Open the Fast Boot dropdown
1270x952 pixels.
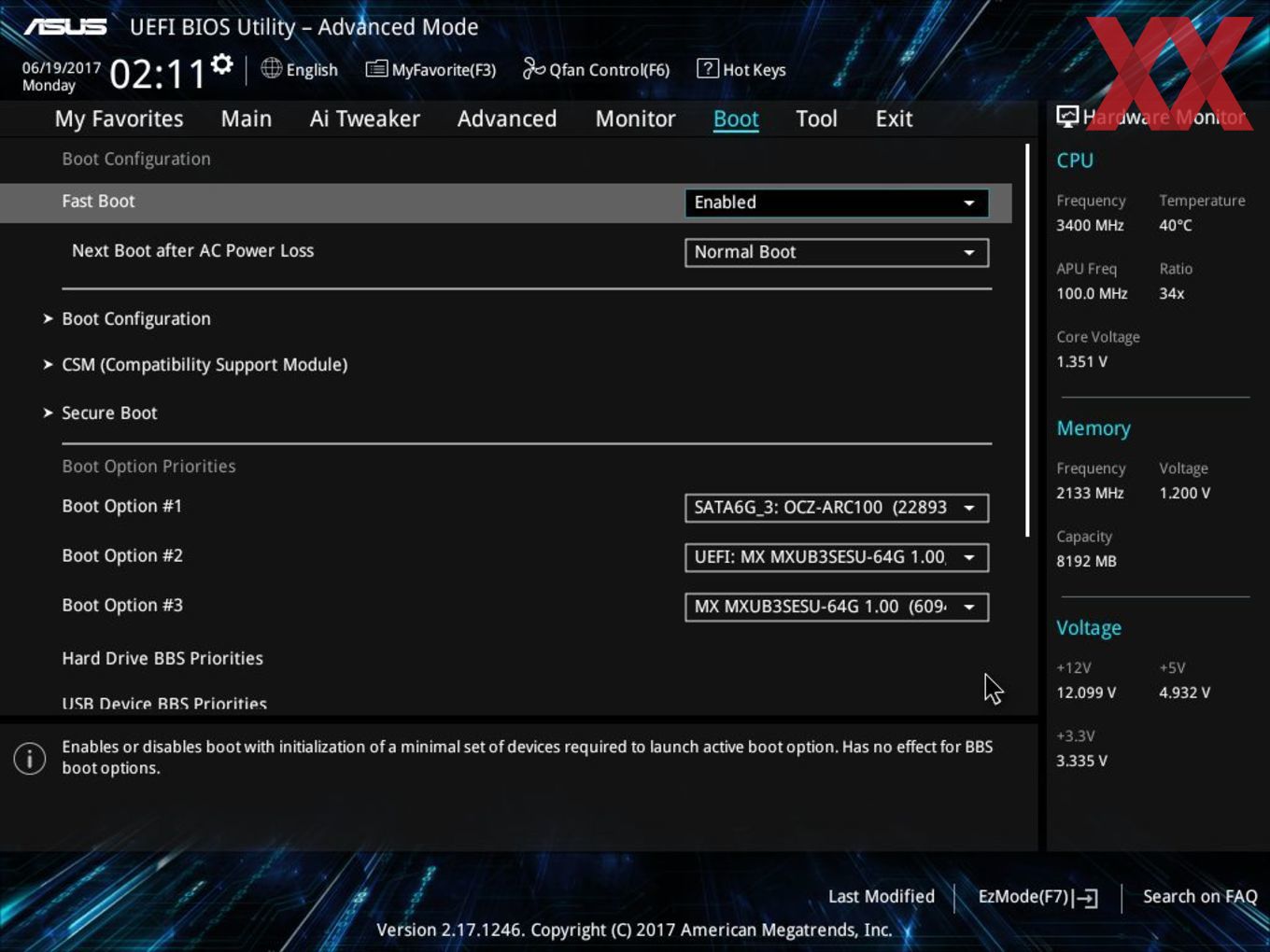pos(837,203)
